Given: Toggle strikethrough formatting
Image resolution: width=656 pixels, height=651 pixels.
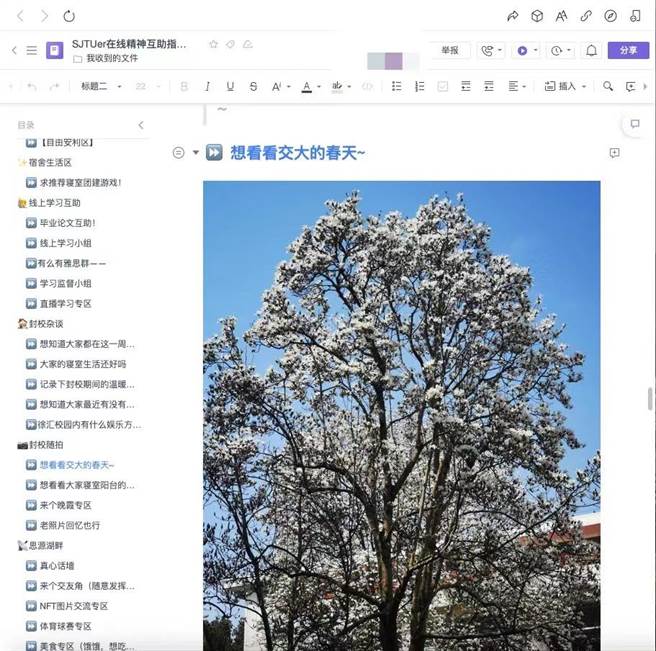Looking at the screenshot, I should [253, 87].
